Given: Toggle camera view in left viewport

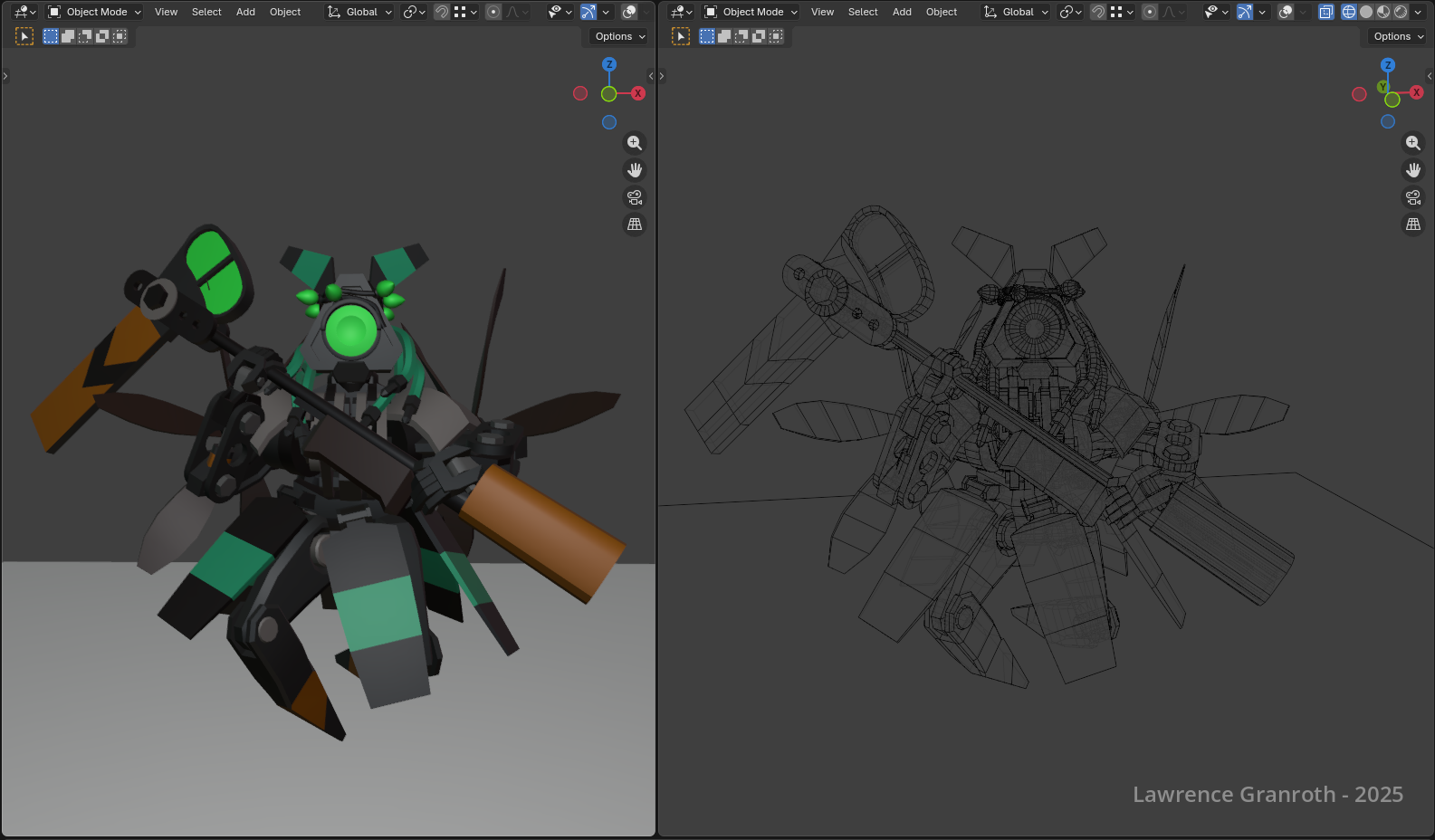Looking at the screenshot, I should point(635,197).
